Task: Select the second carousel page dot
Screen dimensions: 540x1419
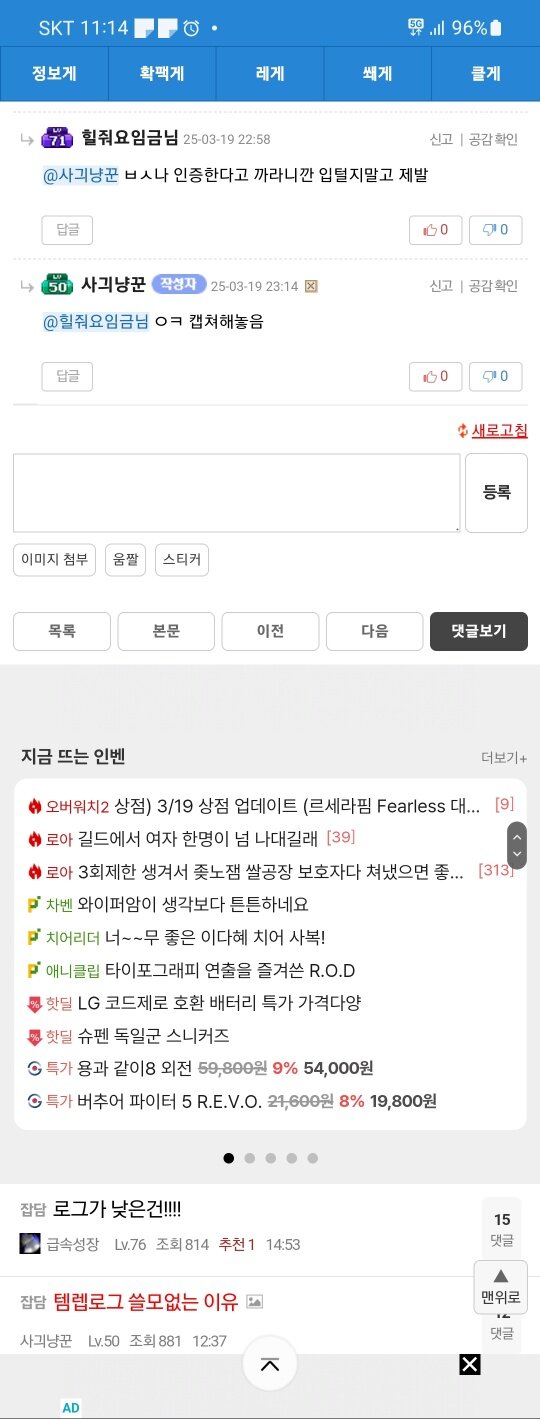Action: [250, 1158]
